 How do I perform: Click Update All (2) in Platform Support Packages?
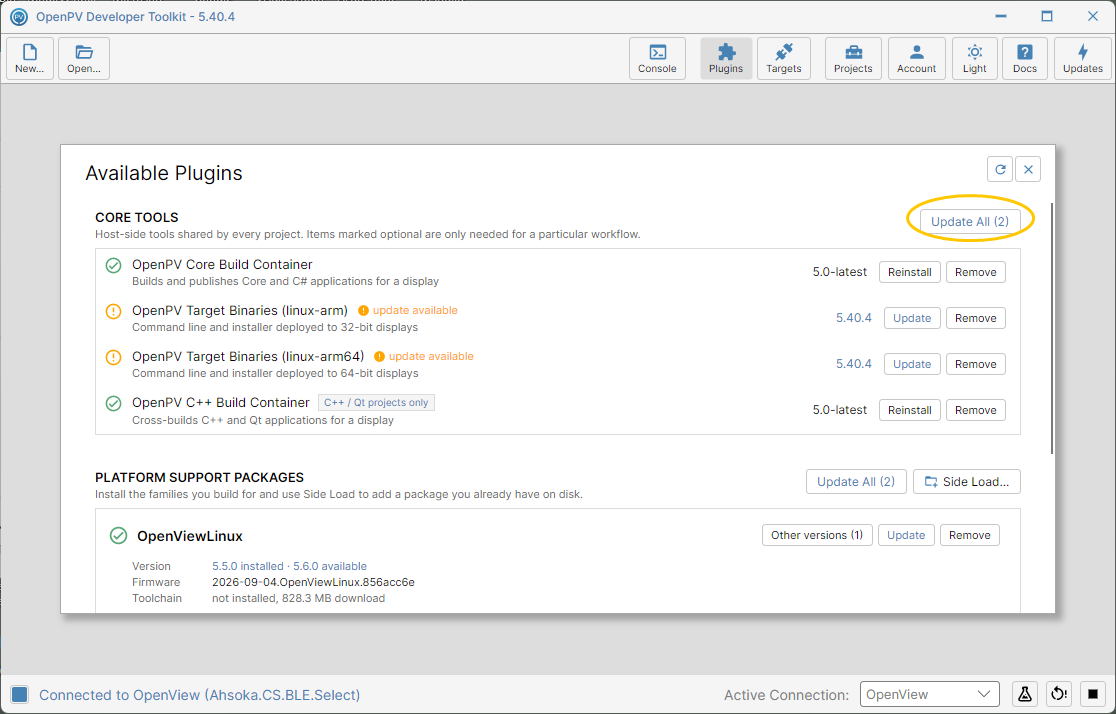tap(856, 481)
